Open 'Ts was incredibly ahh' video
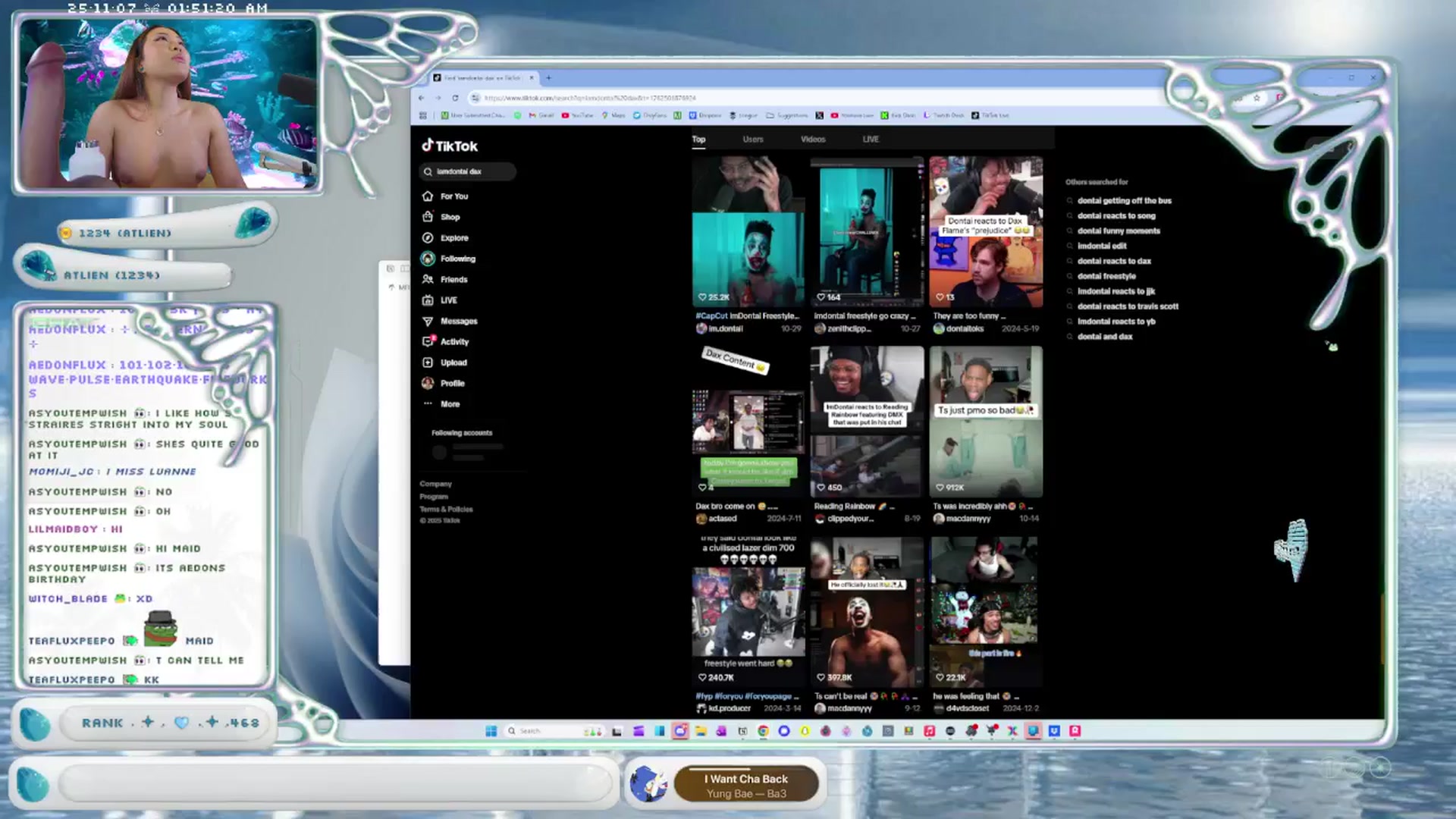Image resolution: width=1456 pixels, height=819 pixels. [x=986, y=421]
